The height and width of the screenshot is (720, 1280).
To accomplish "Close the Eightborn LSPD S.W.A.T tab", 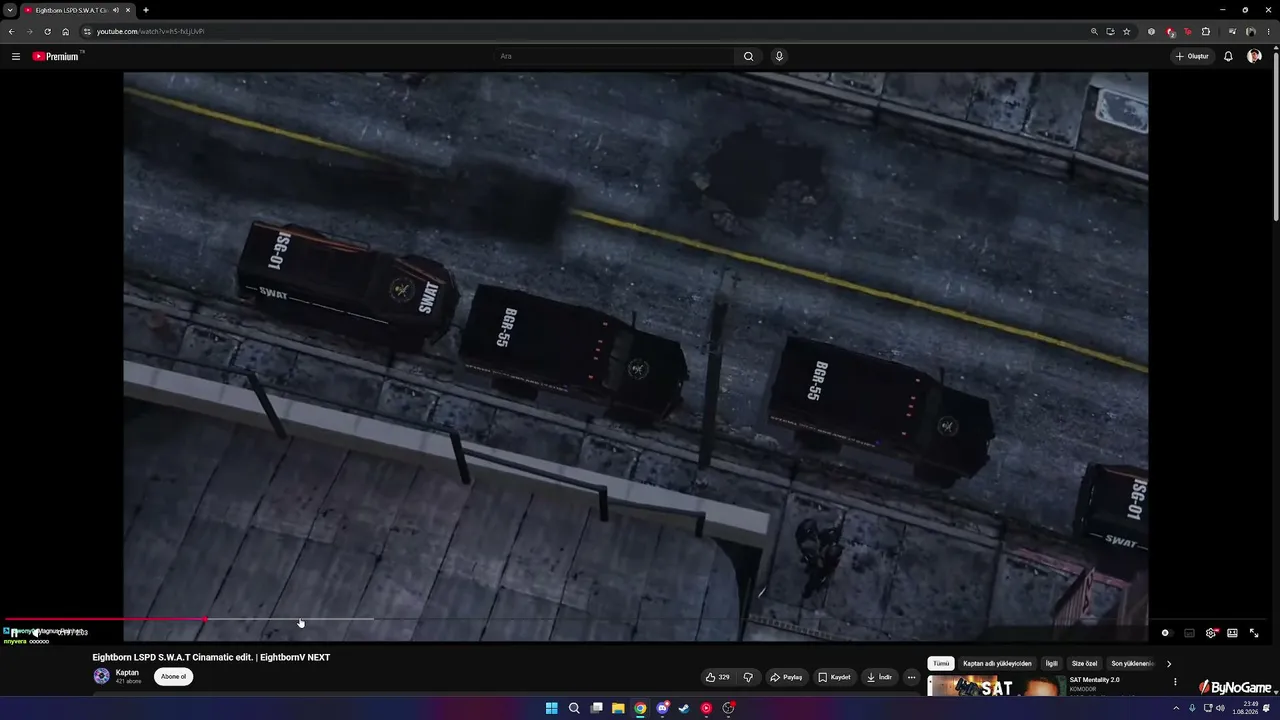I will pos(128,10).
